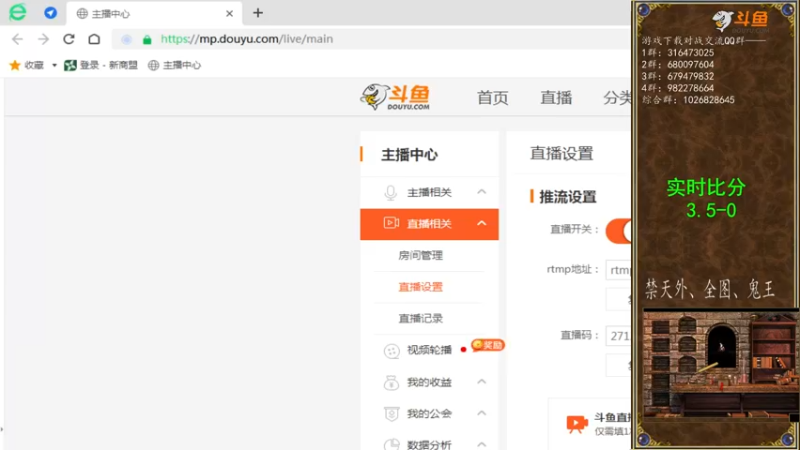Image resolution: width=800 pixels, height=450 pixels.
Task: Toggle the 直播开关 switch
Action: click(x=618, y=231)
